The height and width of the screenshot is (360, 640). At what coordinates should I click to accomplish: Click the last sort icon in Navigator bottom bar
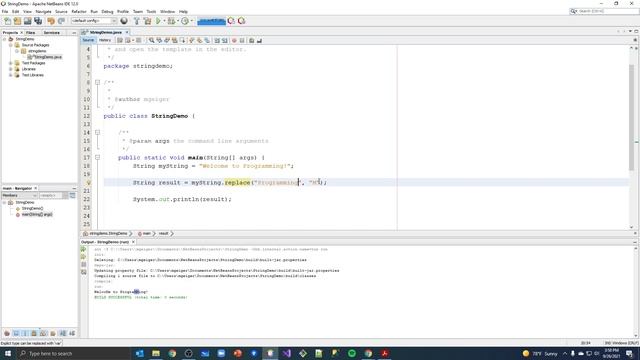point(72,333)
